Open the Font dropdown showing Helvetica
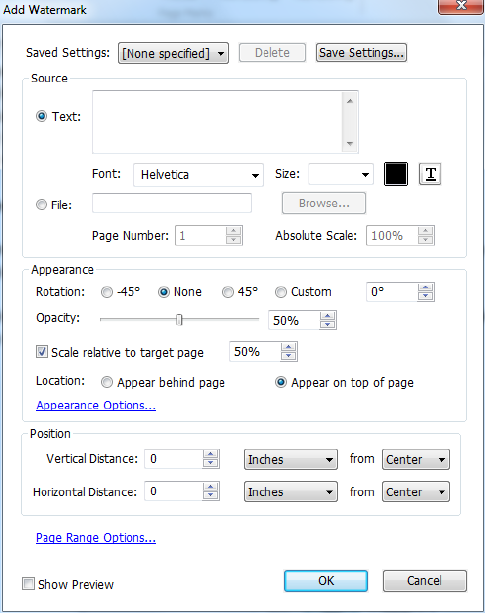 click(198, 175)
